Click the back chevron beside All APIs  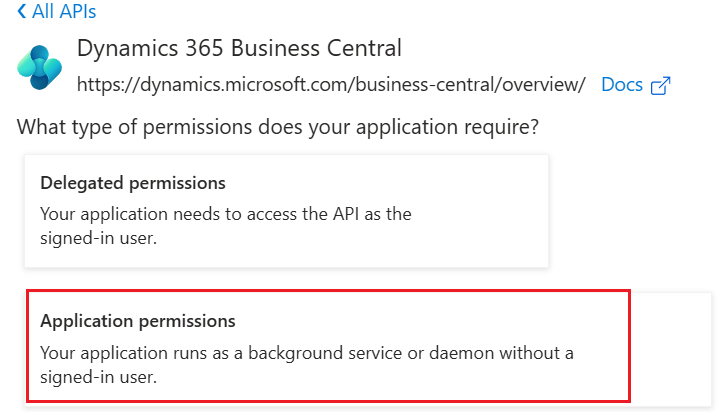(x=21, y=11)
